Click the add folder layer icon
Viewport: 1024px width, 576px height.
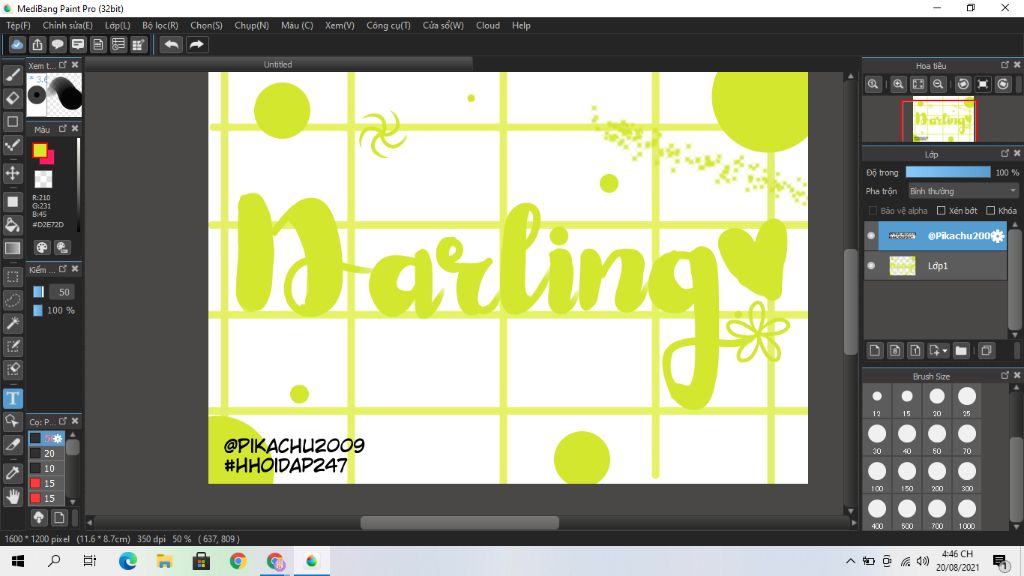coord(961,351)
